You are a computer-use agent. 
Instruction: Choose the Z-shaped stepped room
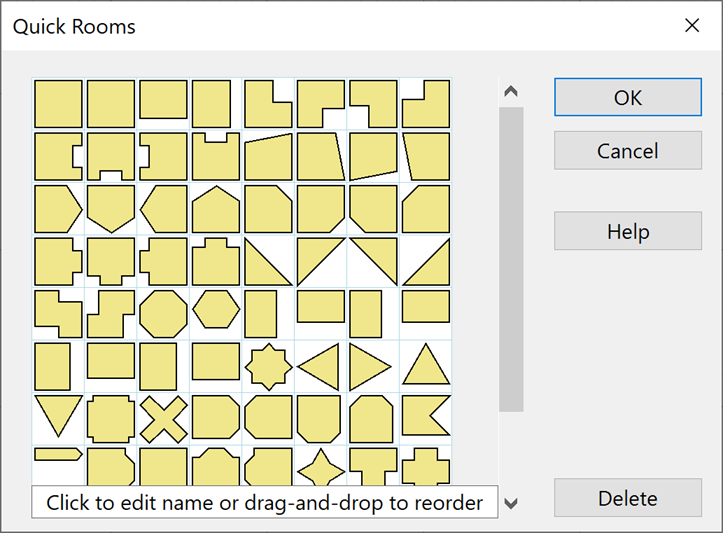(58, 313)
